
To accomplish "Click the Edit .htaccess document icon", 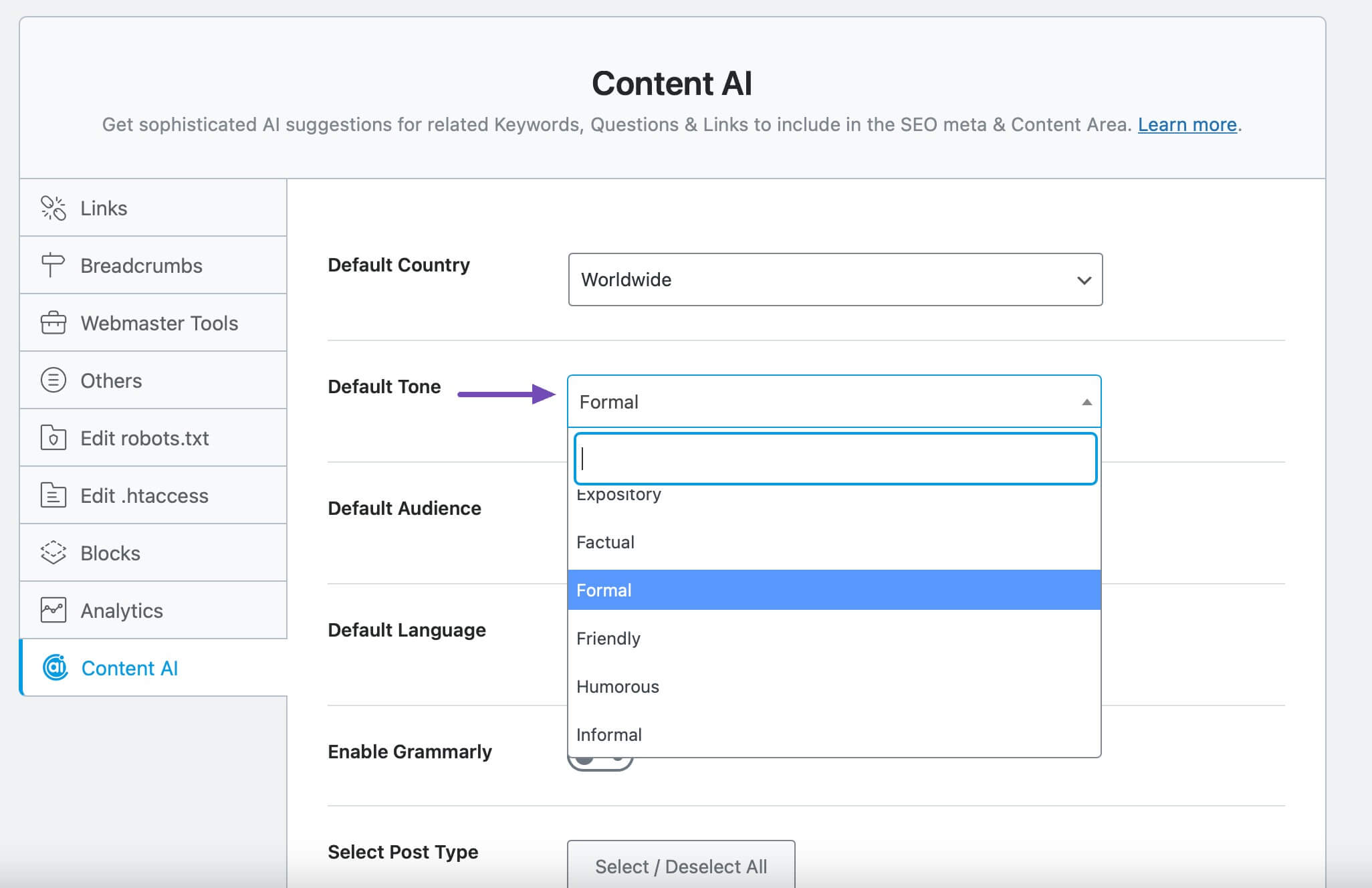I will [x=53, y=495].
